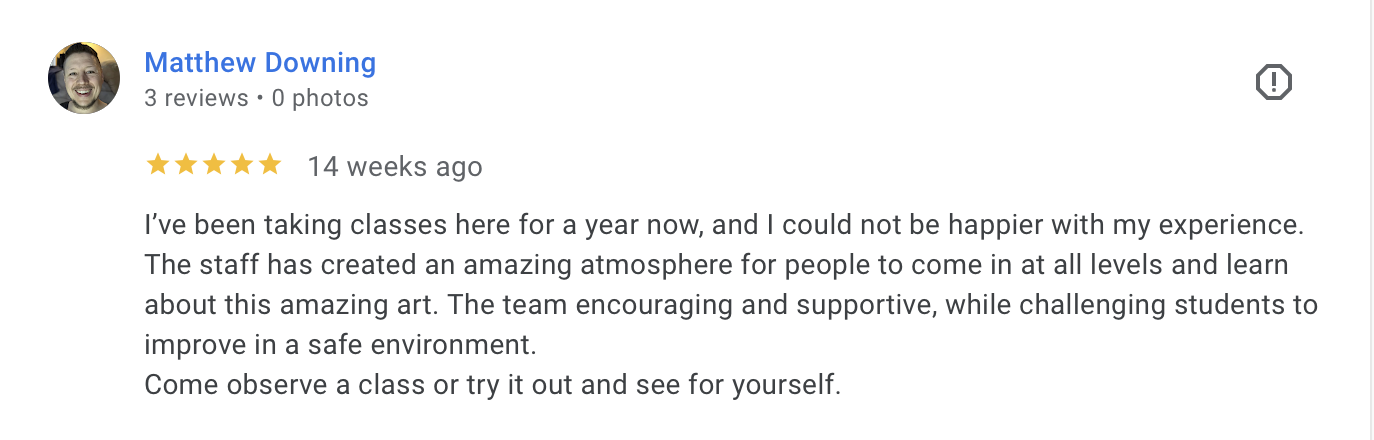The width and height of the screenshot is (1374, 440).
Task: Click the line starting "The staff has created"
Action: click(x=716, y=266)
